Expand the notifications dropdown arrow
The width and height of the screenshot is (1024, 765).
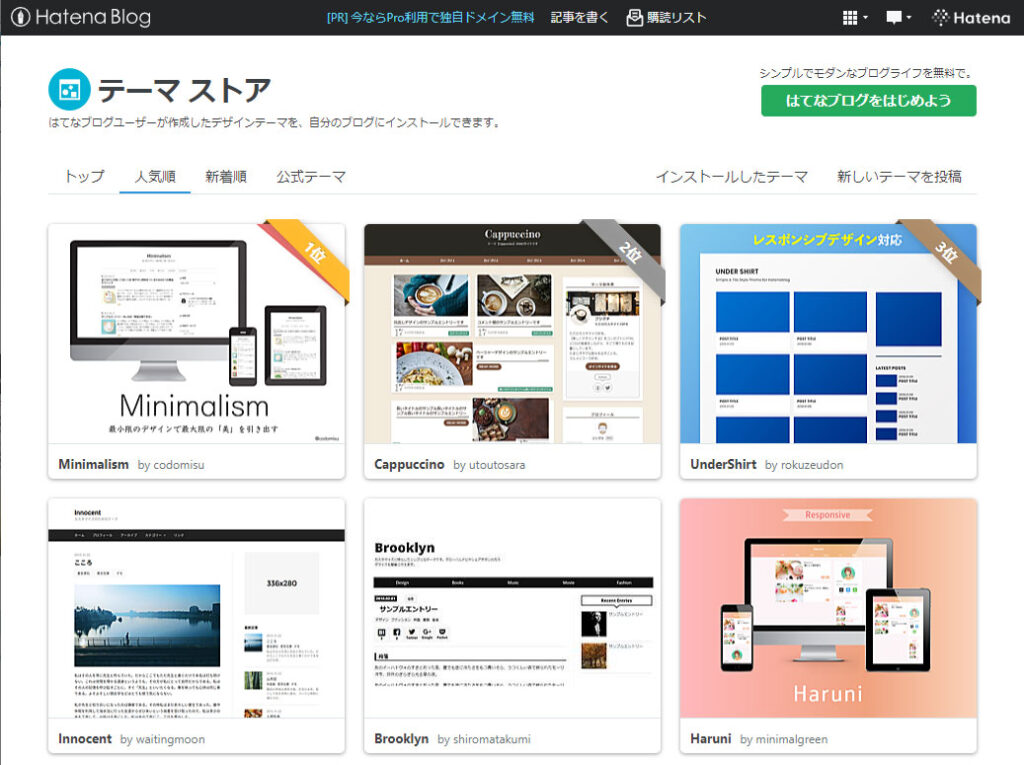[x=908, y=18]
